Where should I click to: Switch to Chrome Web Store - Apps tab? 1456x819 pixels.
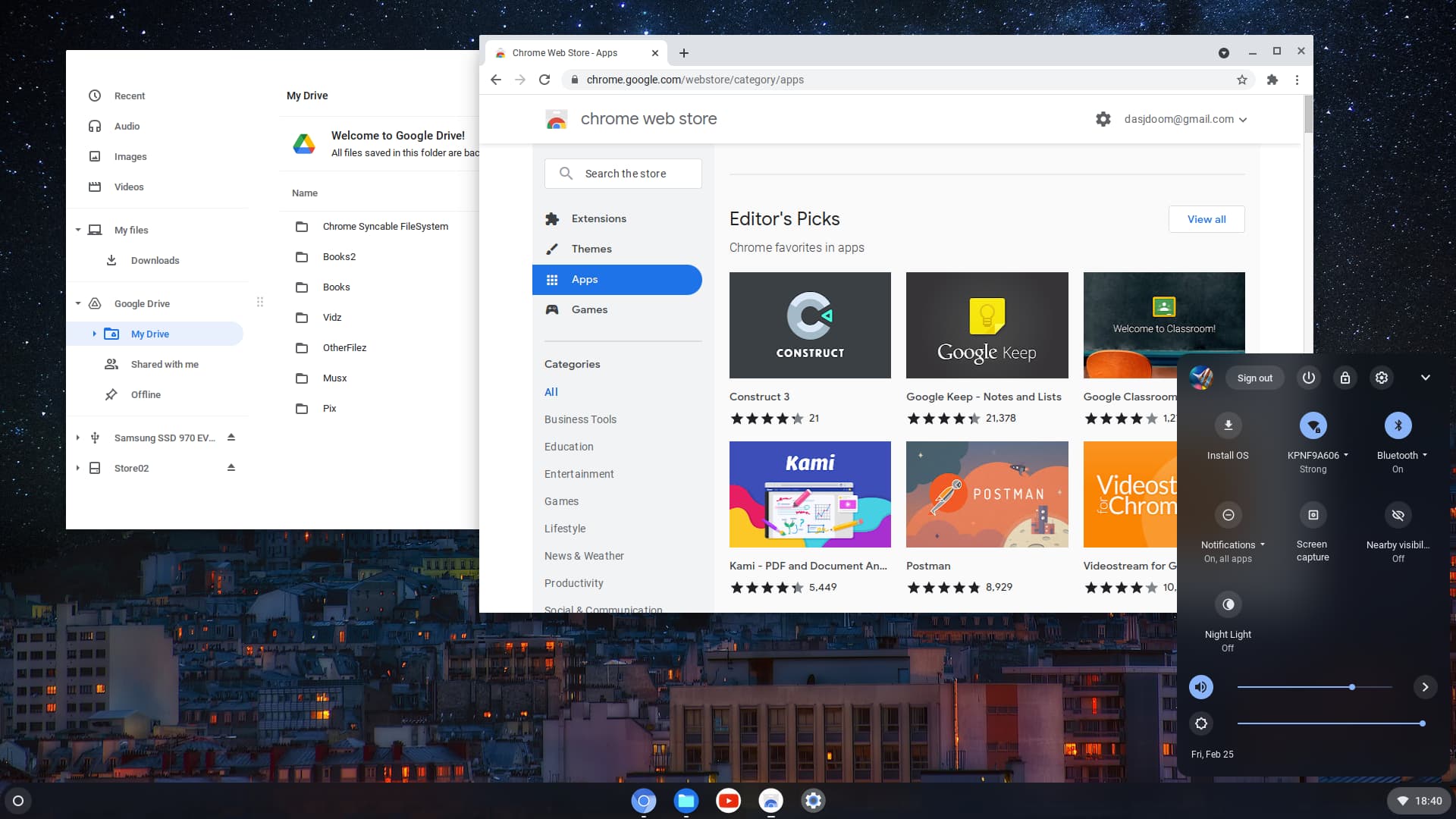tap(576, 53)
